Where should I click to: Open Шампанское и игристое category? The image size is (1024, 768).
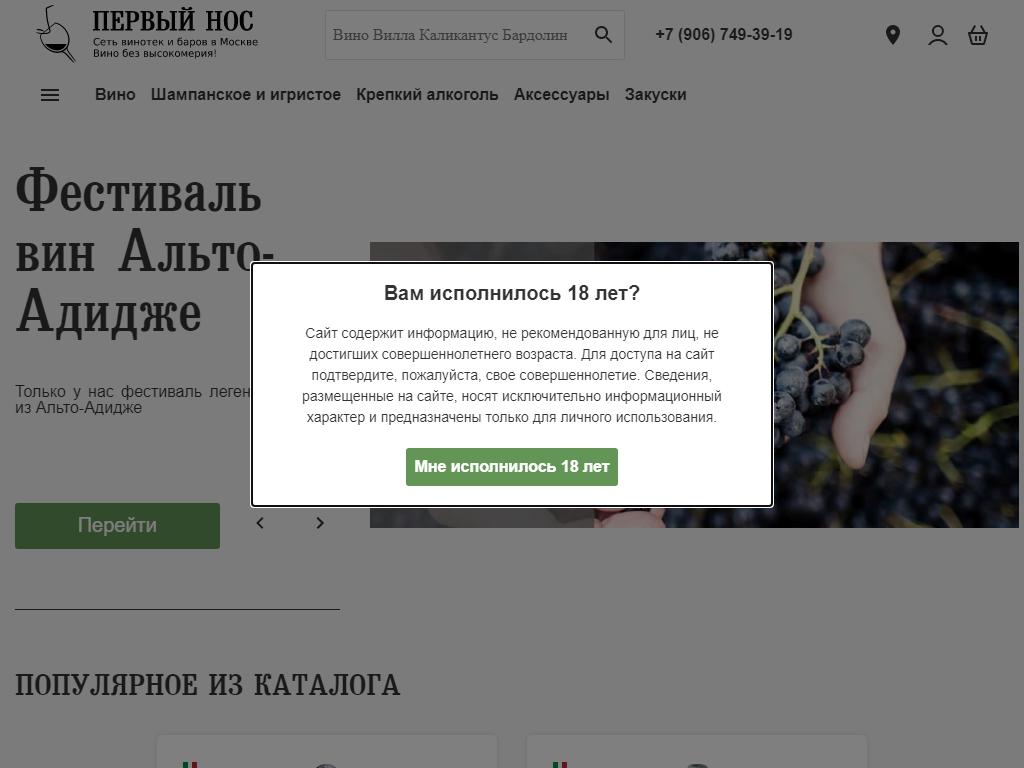coord(246,95)
